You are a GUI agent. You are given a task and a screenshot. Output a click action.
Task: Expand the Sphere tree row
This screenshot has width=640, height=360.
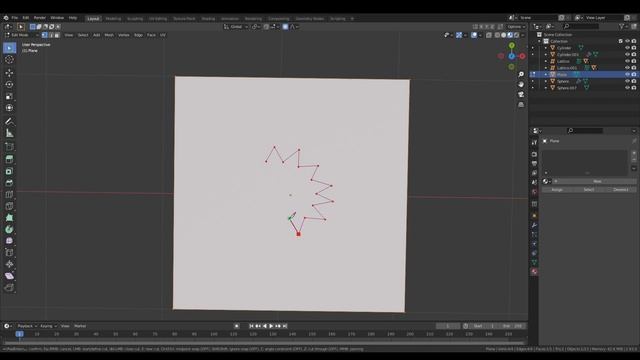click(546, 81)
